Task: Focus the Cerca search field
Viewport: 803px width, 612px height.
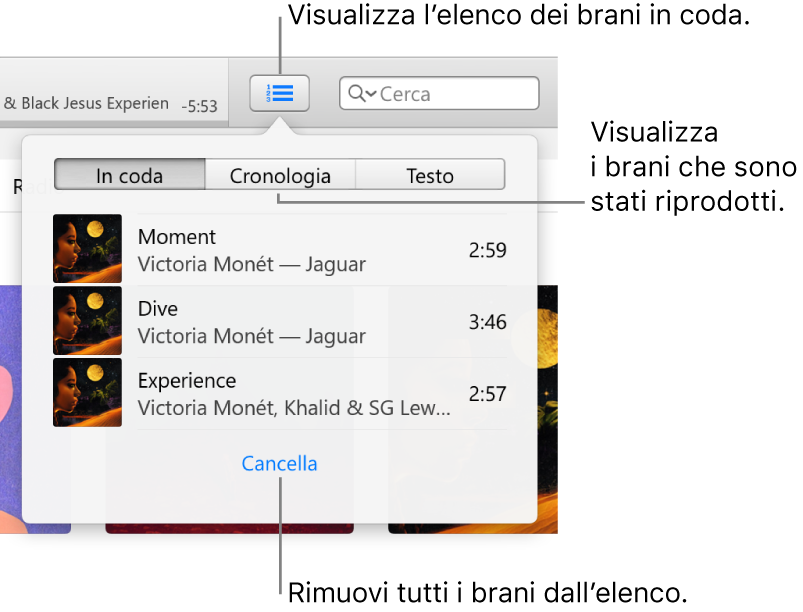Action: (x=439, y=93)
